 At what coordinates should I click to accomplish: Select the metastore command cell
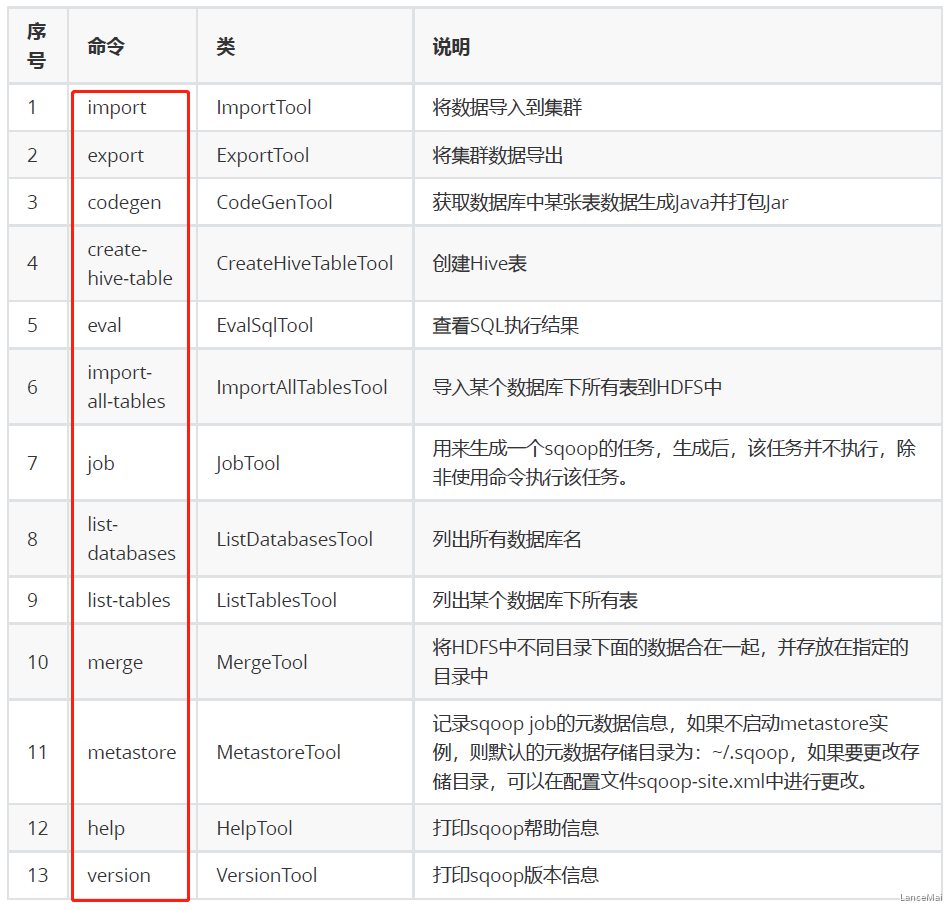coord(132,753)
